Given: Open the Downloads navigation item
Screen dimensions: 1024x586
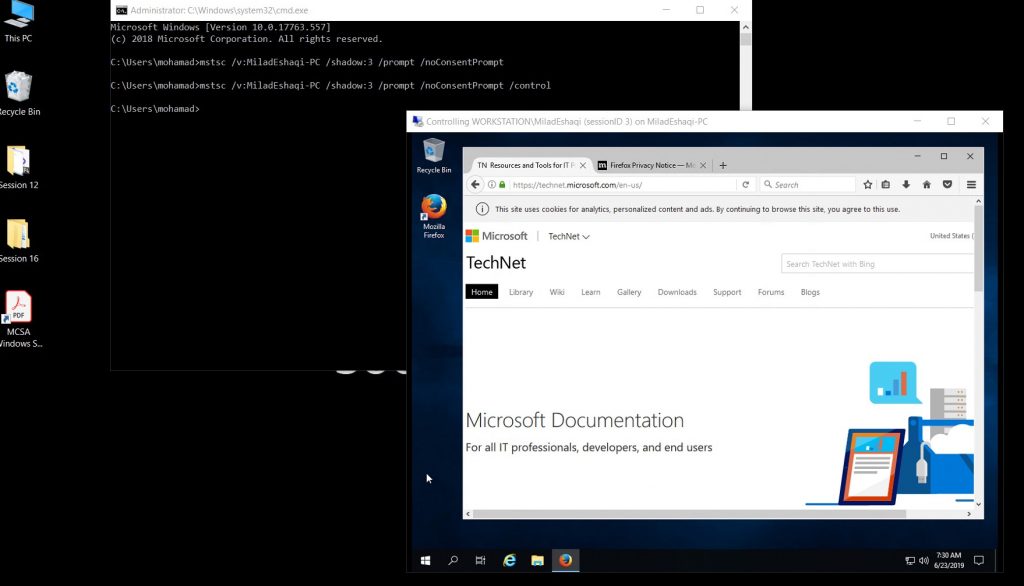Looking at the screenshot, I should tap(677, 292).
